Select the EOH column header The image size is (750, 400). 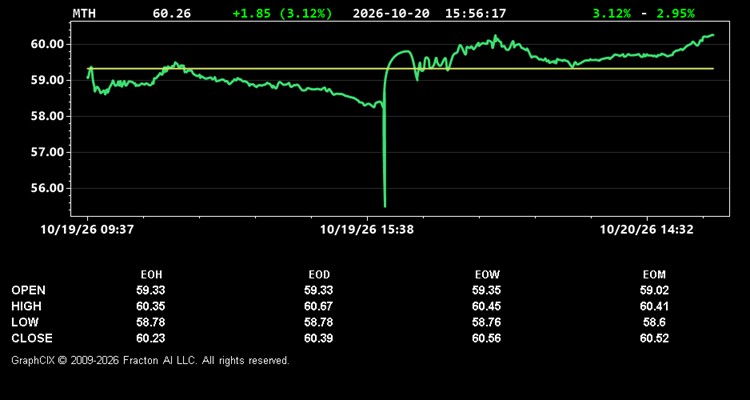click(x=151, y=275)
